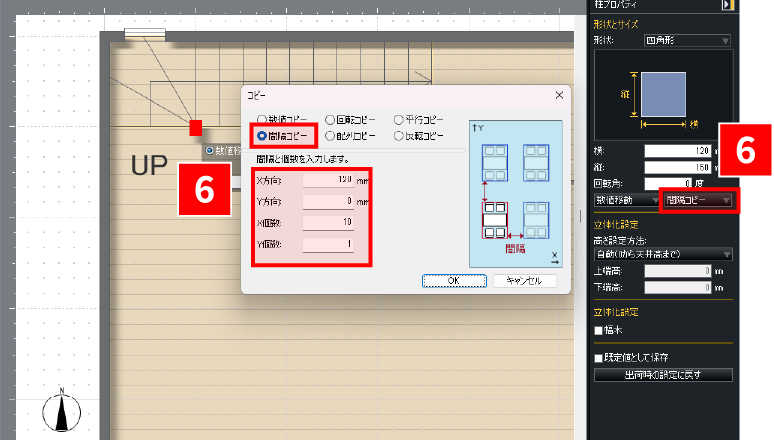The width and height of the screenshot is (774, 441).
Task: Click the 上端高 input field
Action: pos(677,271)
